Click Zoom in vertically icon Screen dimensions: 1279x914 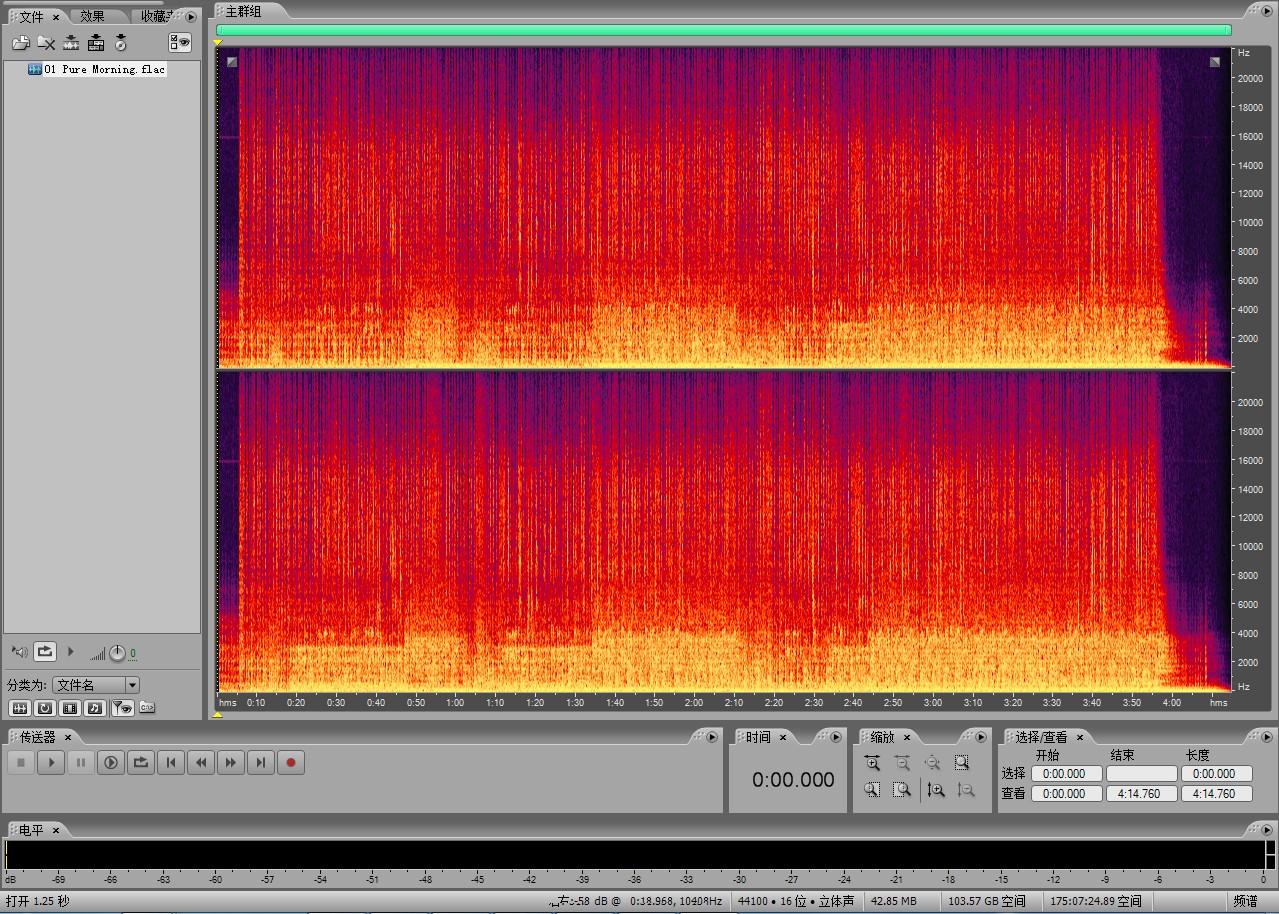point(936,790)
